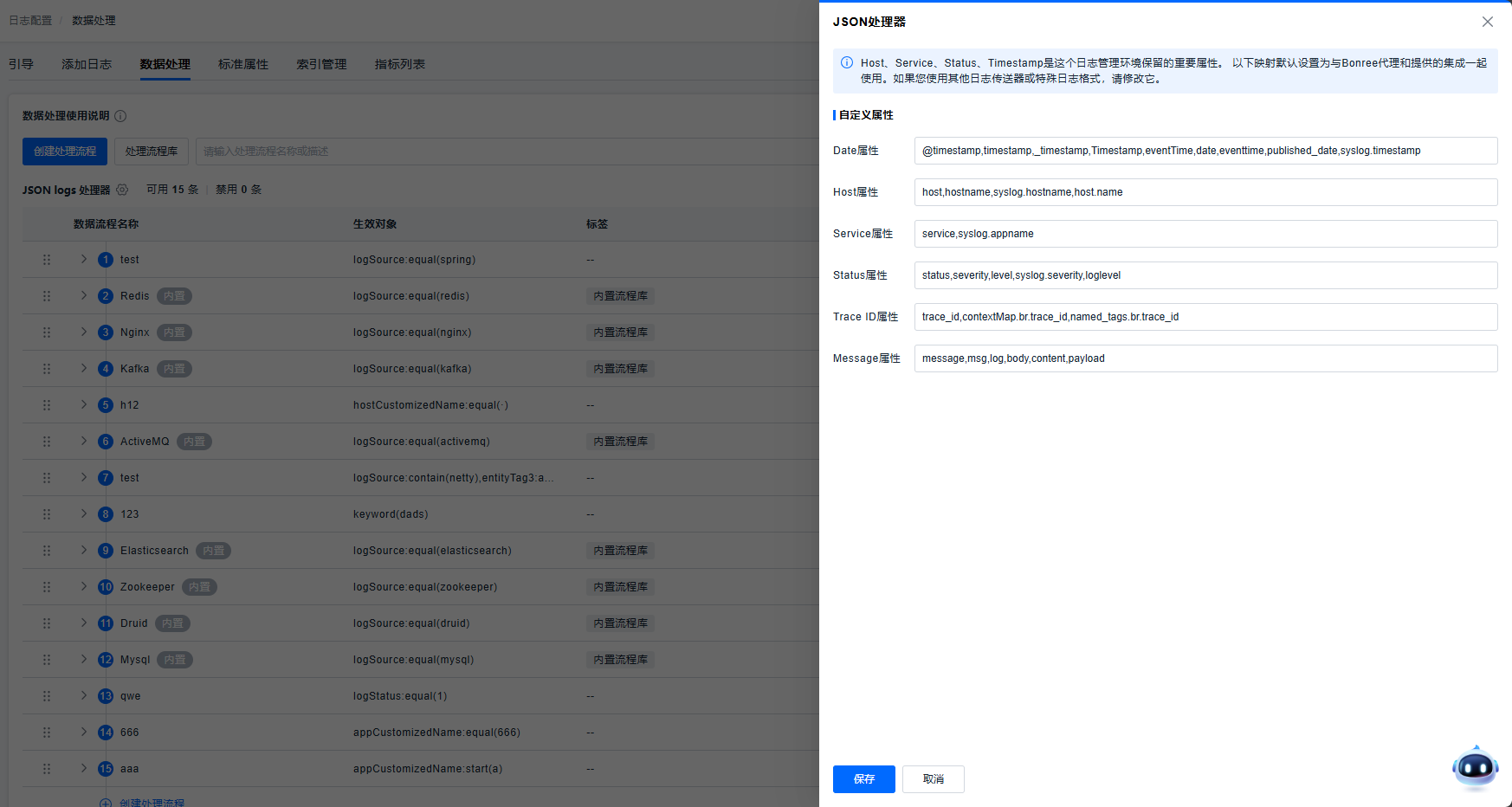
Task: Click the 取消 button
Action: (933, 779)
